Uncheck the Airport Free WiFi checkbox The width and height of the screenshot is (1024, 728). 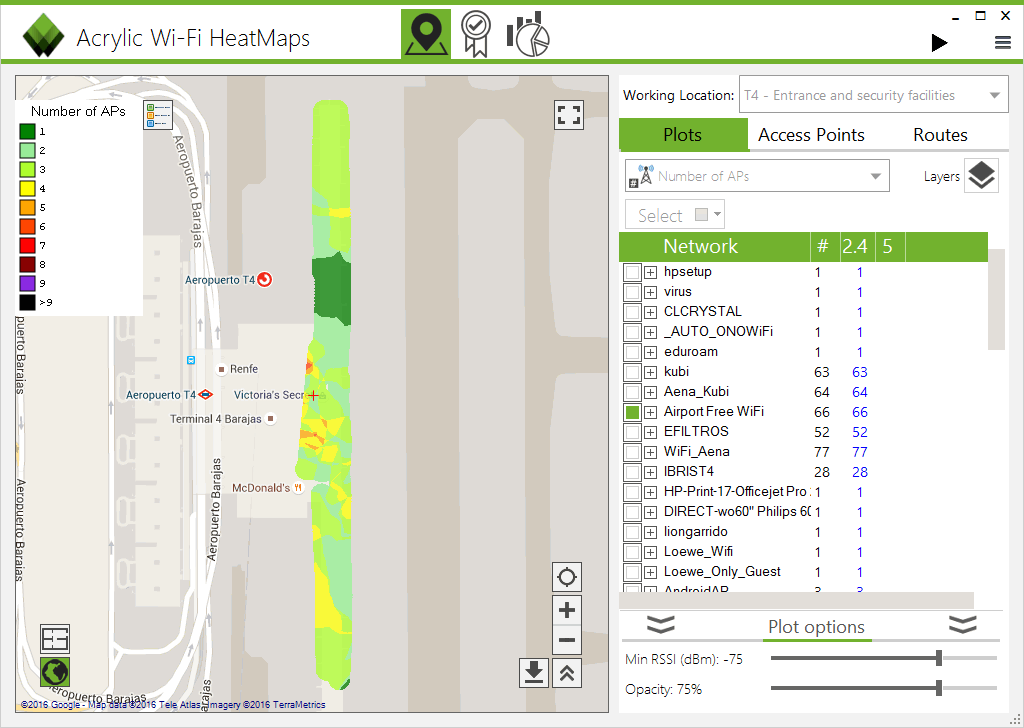[632, 412]
